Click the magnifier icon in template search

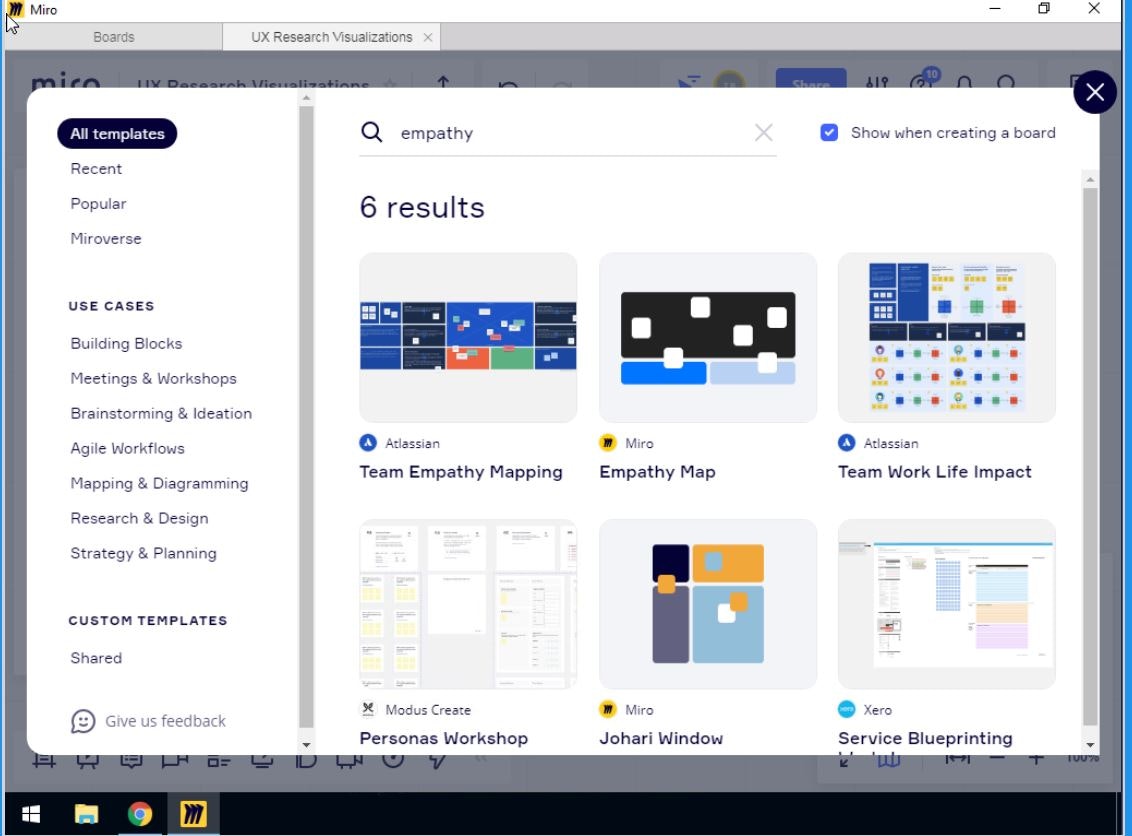click(371, 132)
